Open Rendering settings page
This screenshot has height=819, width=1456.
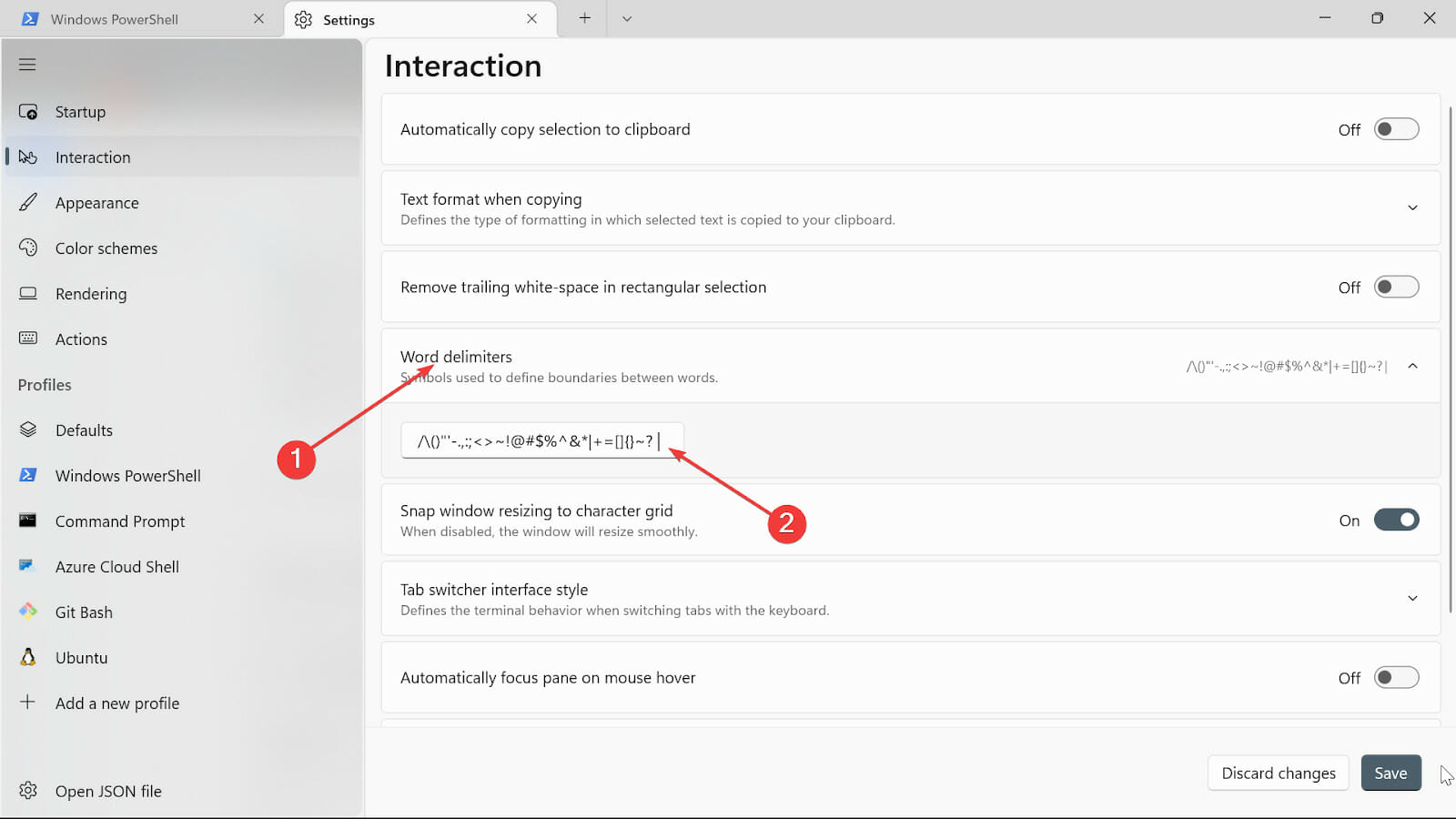(x=182, y=294)
